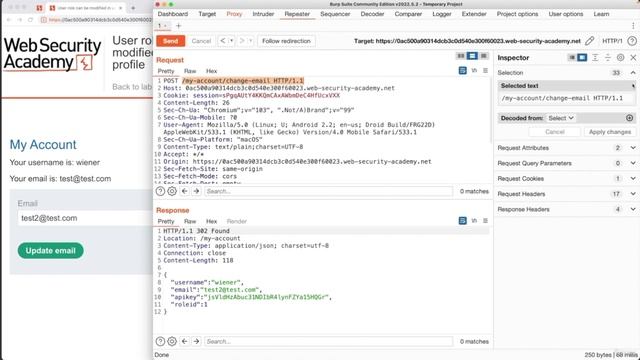This screenshot has width=640, height=360.
Task: Click Cancel in Inspector
Action: coord(555,132)
